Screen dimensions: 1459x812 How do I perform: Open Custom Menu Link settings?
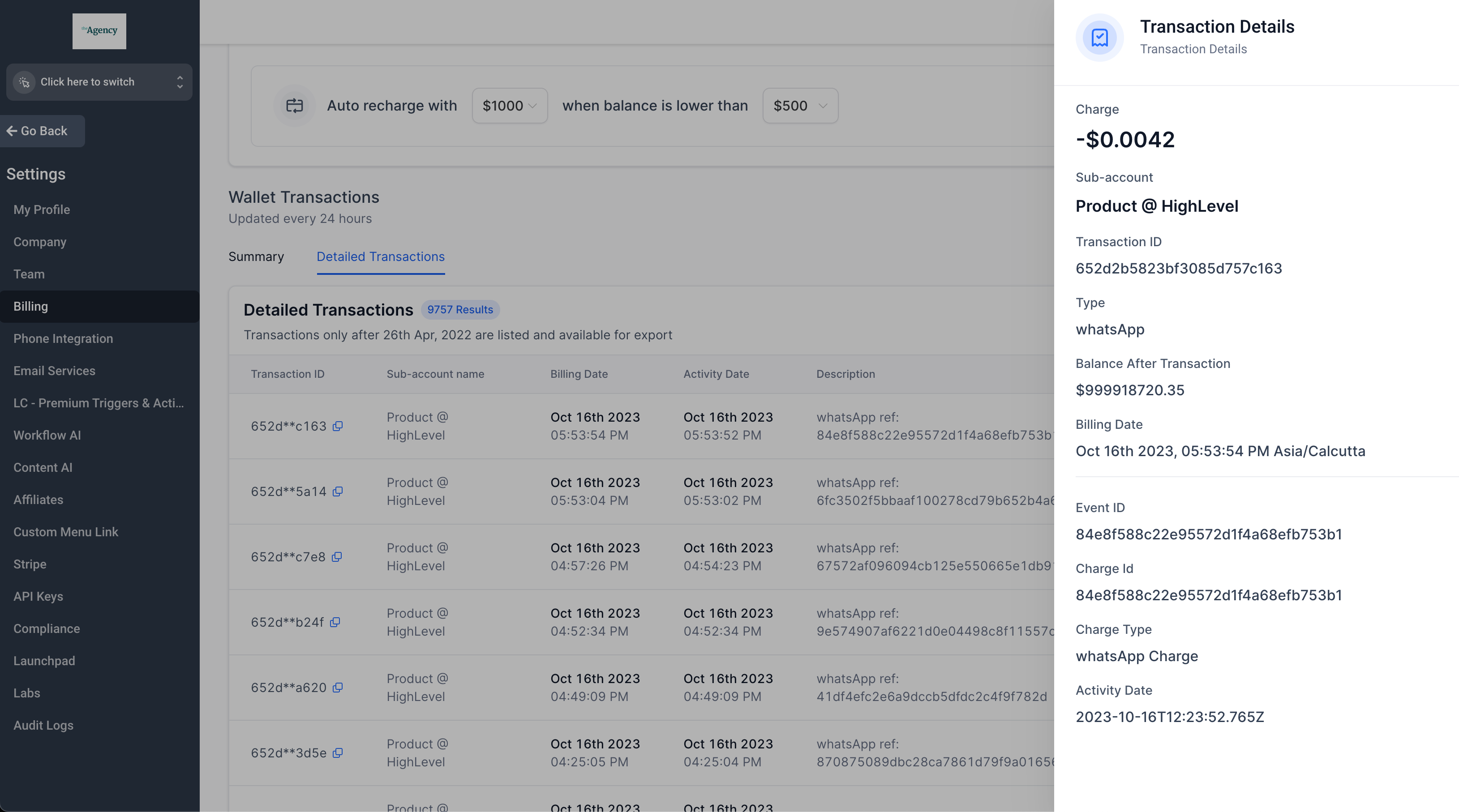pyautogui.click(x=66, y=532)
